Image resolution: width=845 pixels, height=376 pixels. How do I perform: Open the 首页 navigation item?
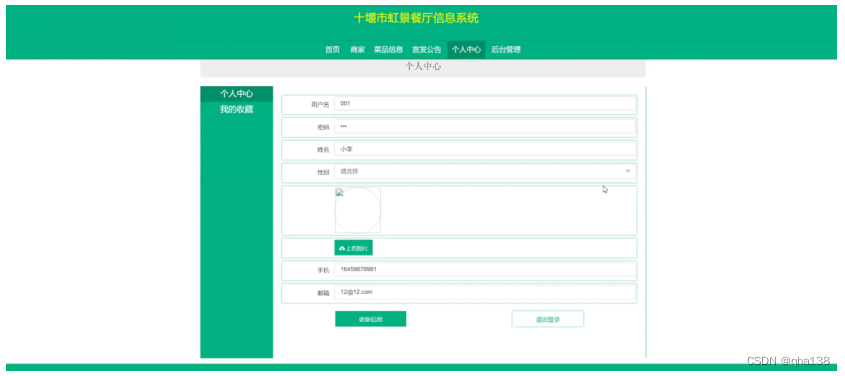tap(332, 50)
